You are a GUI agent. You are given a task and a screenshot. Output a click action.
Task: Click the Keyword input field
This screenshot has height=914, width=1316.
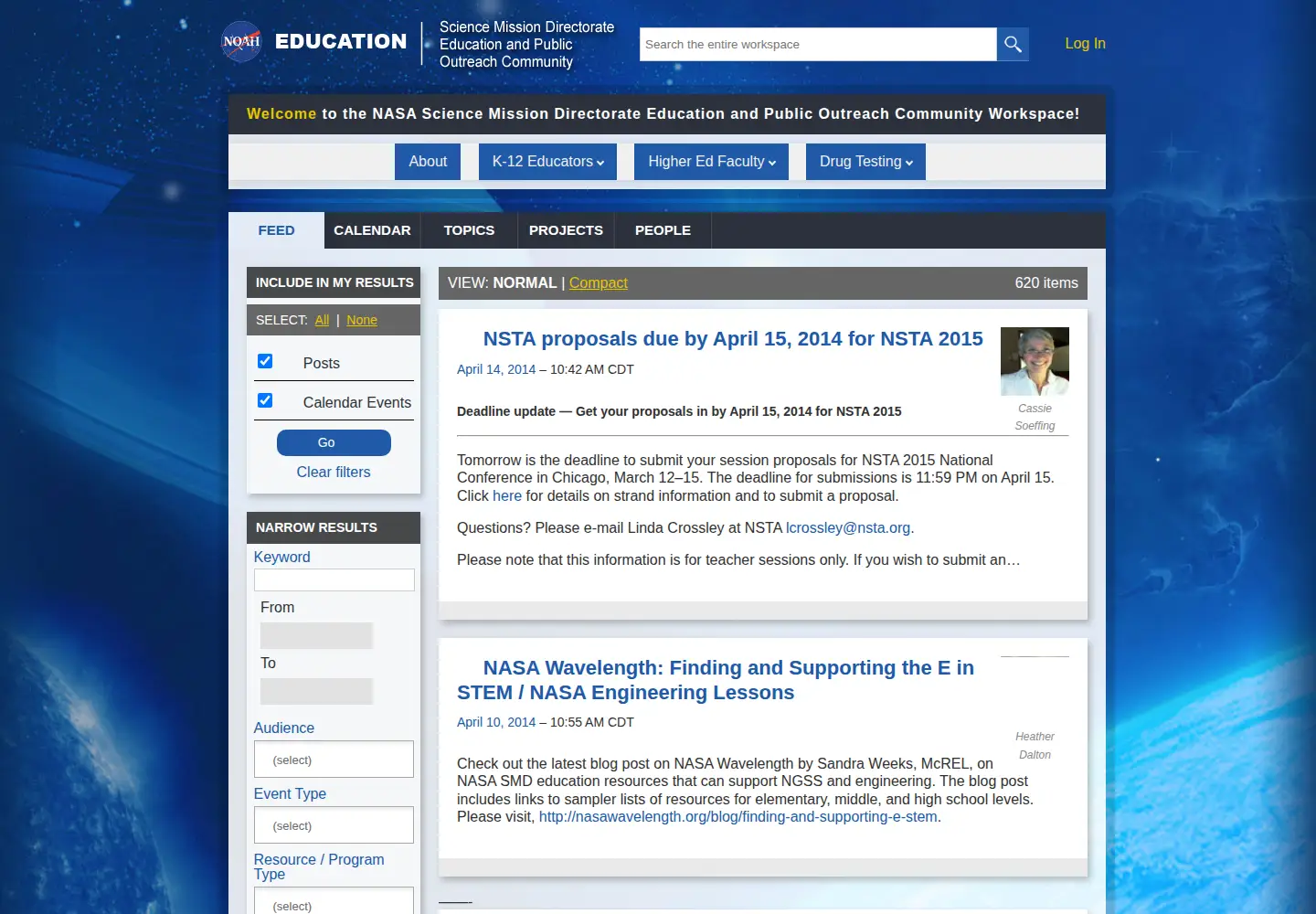pos(334,579)
